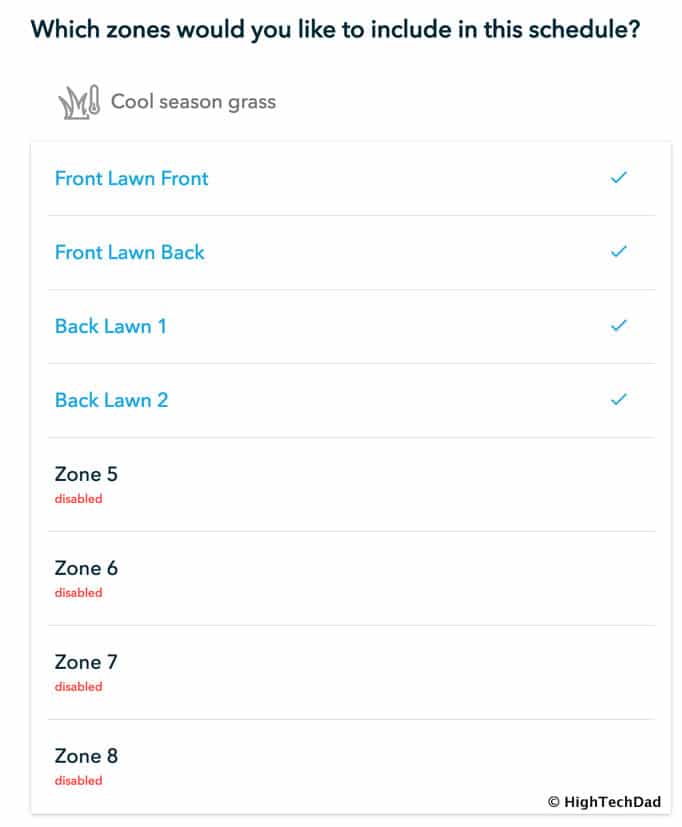Screen dimensions: 682x827
Task: Pick the Back Lawn 2 zone name
Action: (x=111, y=401)
